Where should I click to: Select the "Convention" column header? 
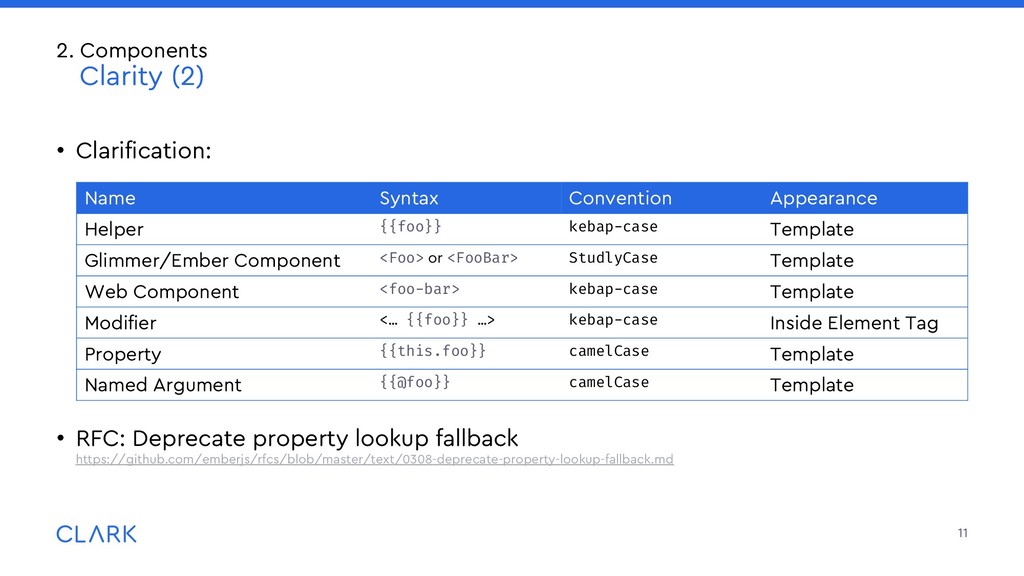pos(620,198)
